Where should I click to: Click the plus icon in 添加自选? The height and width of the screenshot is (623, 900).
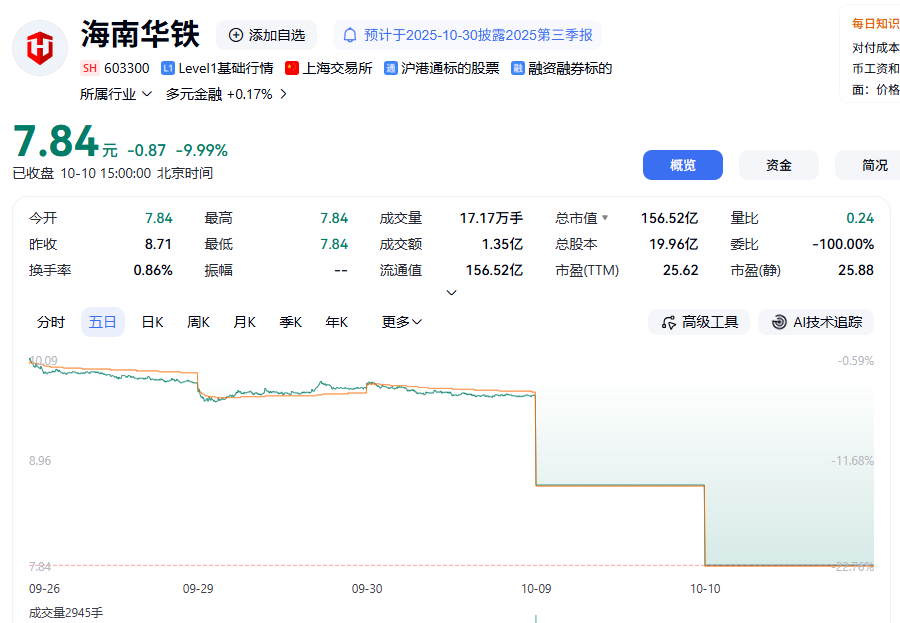point(235,35)
